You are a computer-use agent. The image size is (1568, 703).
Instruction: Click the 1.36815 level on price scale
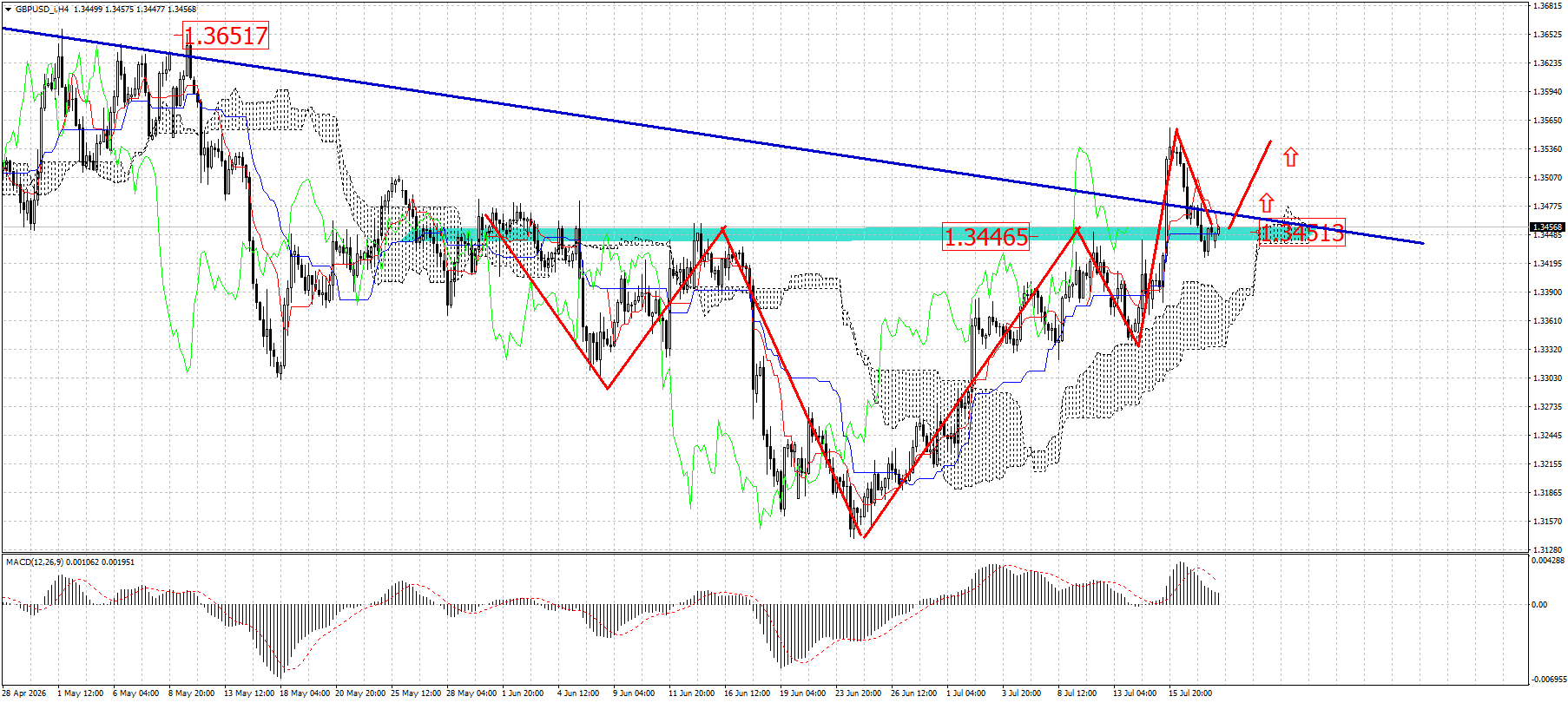pyautogui.click(x=1547, y=6)
